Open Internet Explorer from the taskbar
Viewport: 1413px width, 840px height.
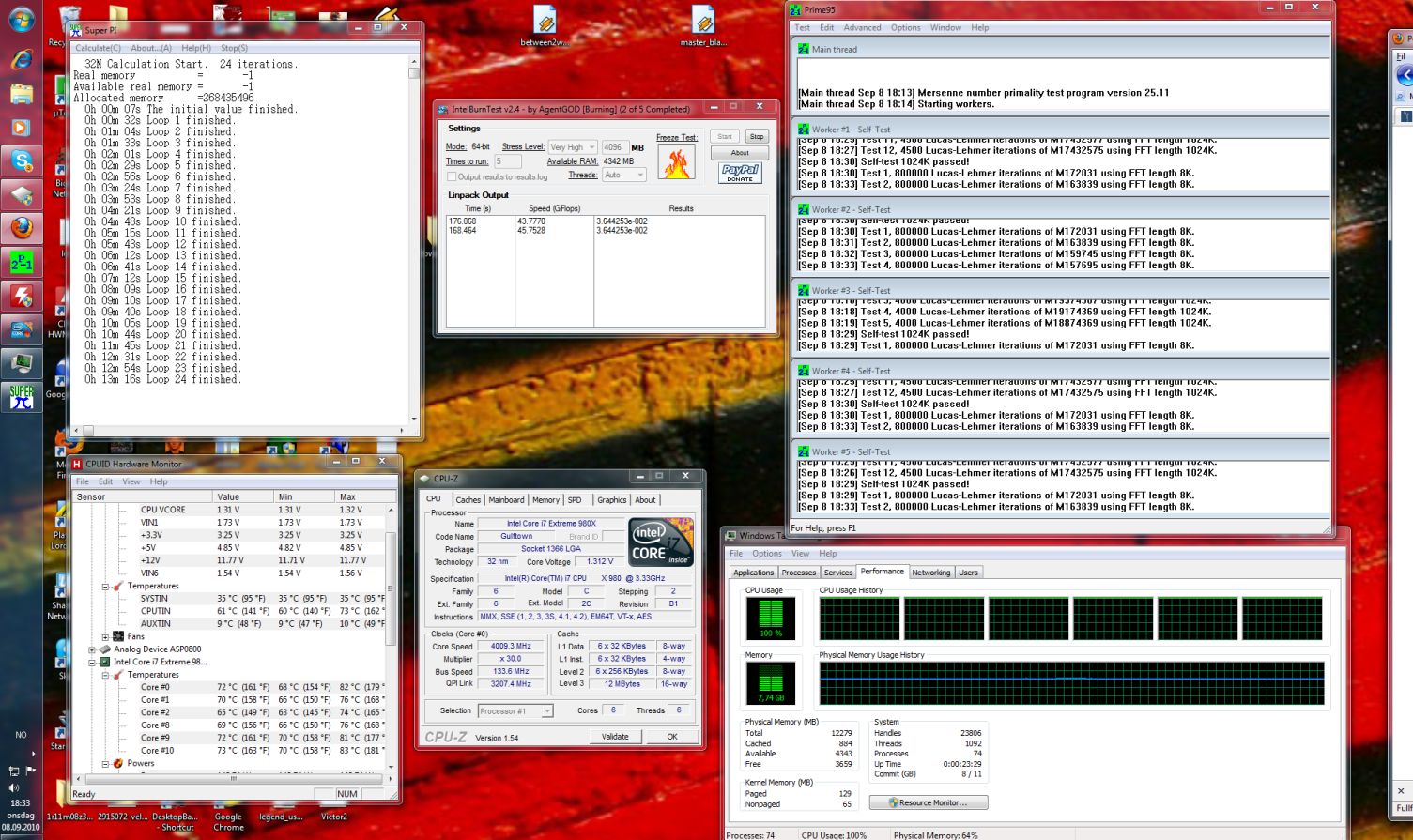click(x=21, y=58)
